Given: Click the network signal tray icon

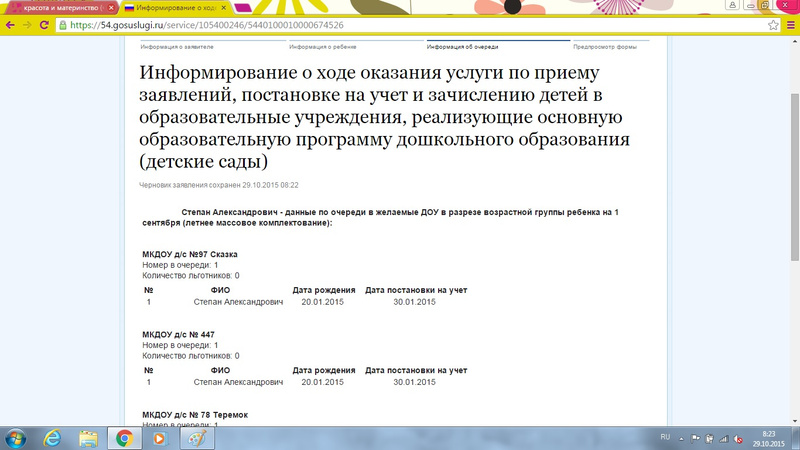Looking at the screenshot, I should click(724, 439).
